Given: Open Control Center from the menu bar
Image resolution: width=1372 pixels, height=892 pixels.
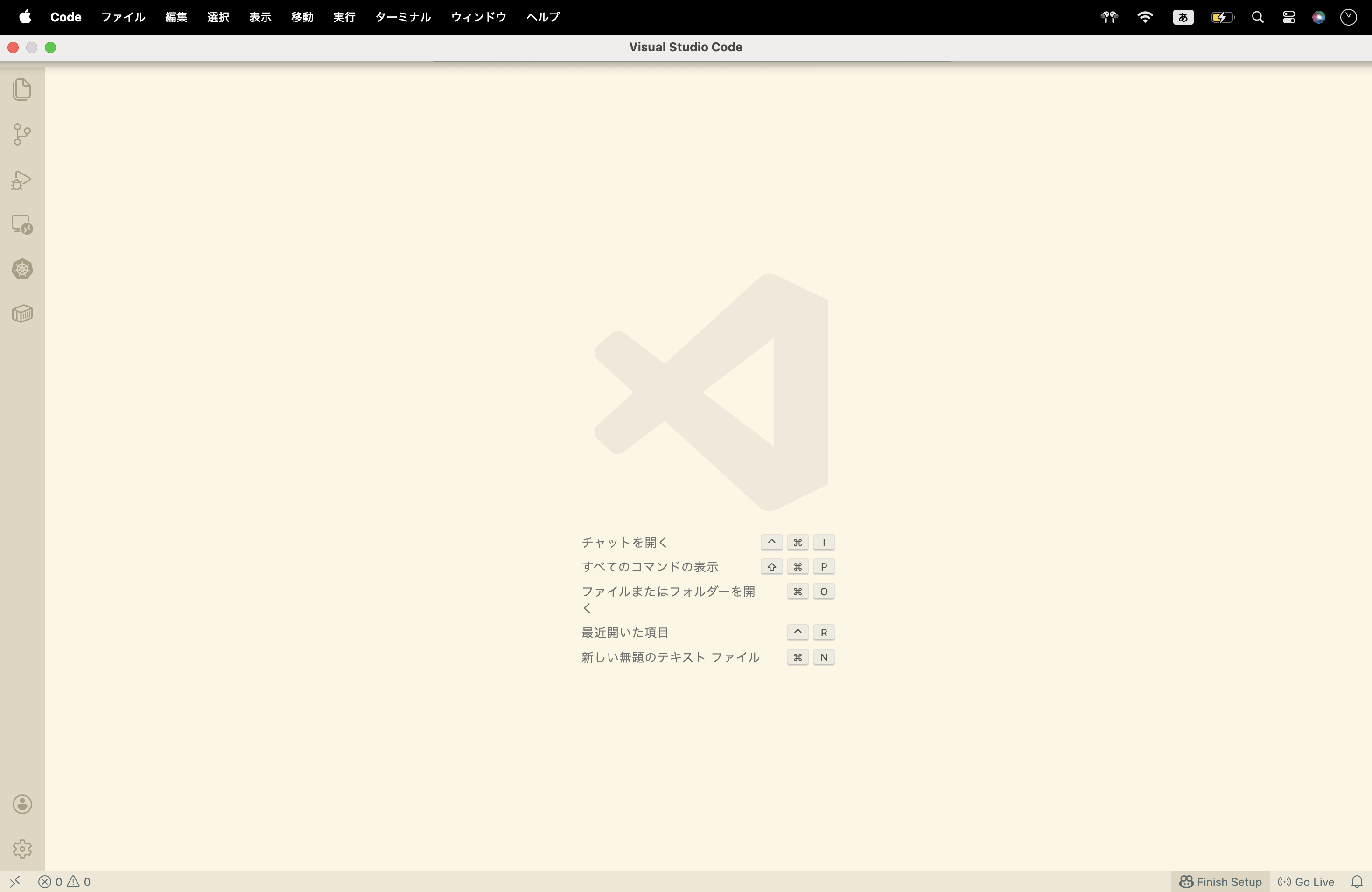Looking at the screenshot, I should tap(1288, 17).
